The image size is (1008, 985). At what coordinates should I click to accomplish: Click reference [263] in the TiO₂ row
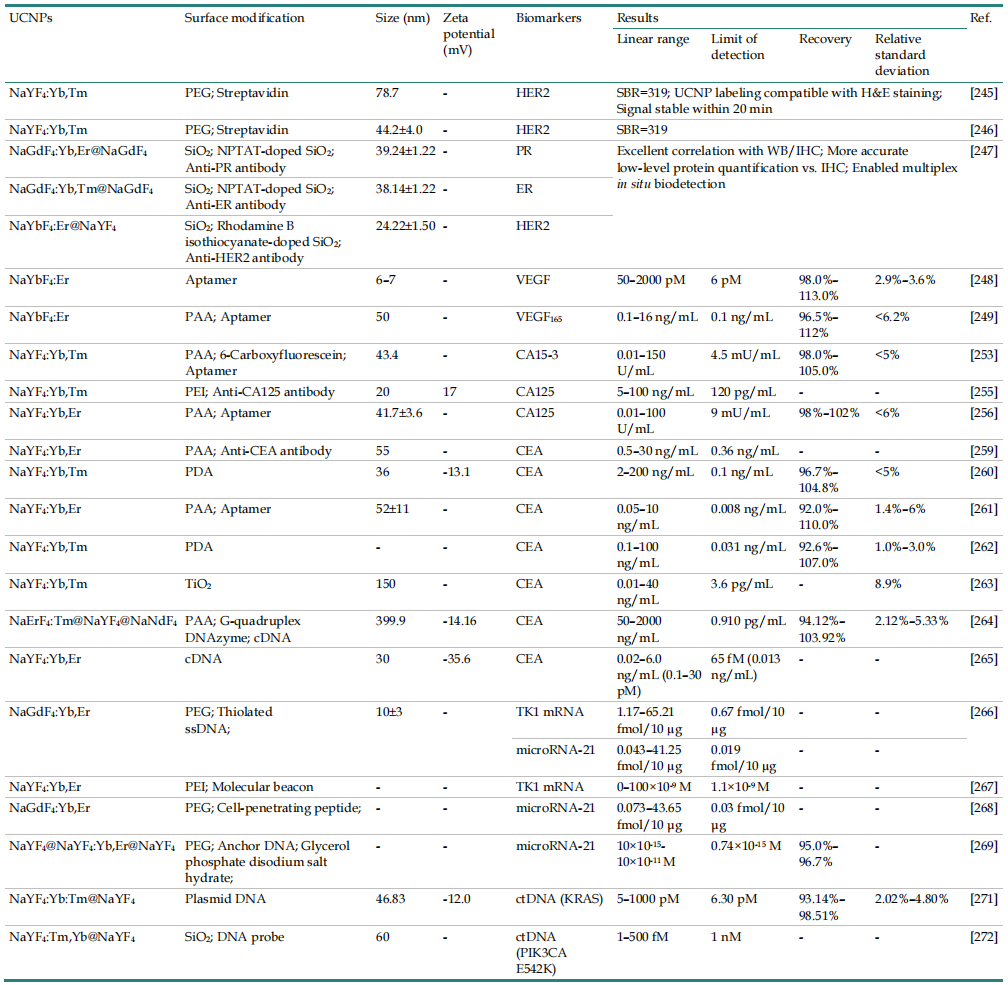point(982,584)
